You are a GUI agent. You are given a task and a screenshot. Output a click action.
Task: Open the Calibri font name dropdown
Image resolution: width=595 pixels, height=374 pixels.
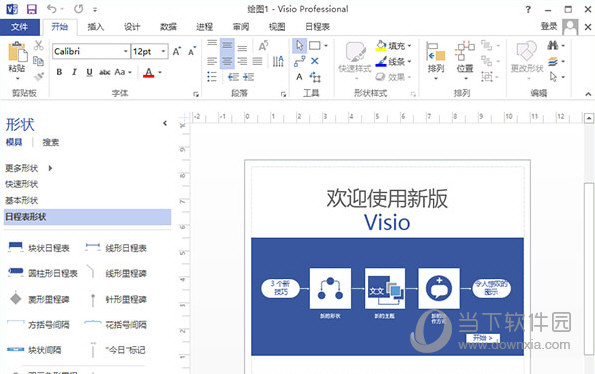[125, 51]
